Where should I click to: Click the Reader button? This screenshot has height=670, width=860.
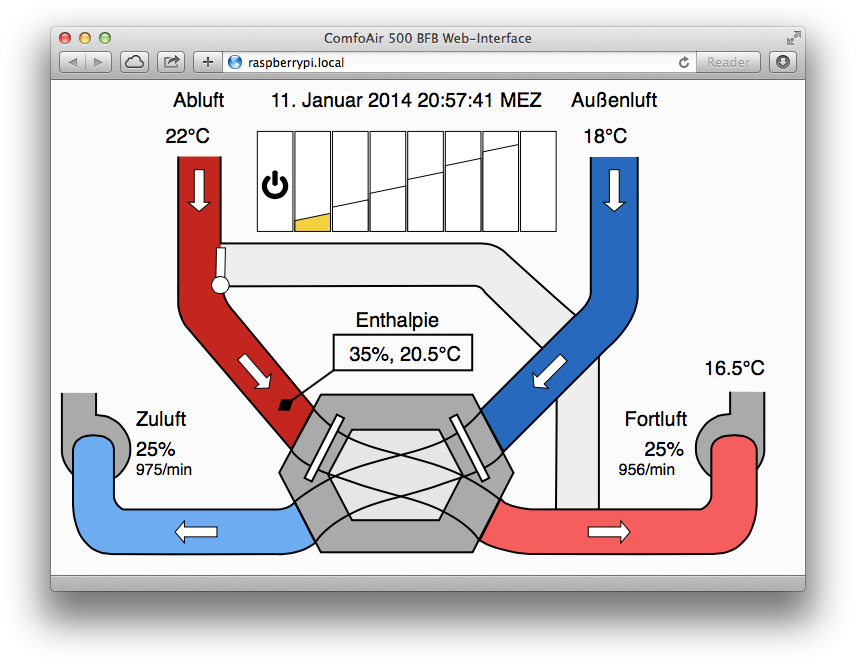pyautogui.click(x=728, y=63)
